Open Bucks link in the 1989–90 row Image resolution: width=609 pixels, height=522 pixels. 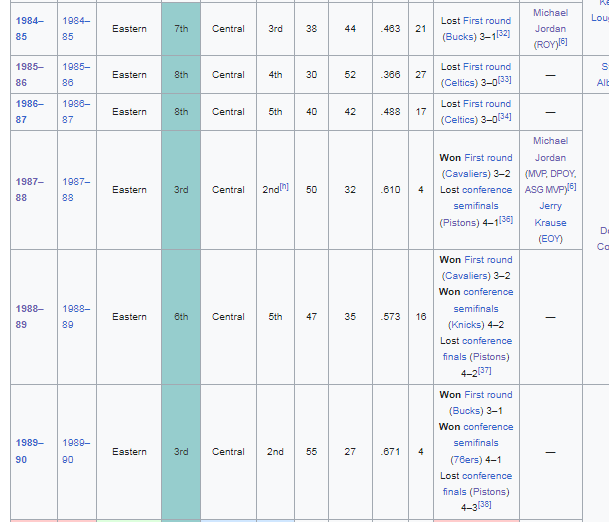click(466, 411)
